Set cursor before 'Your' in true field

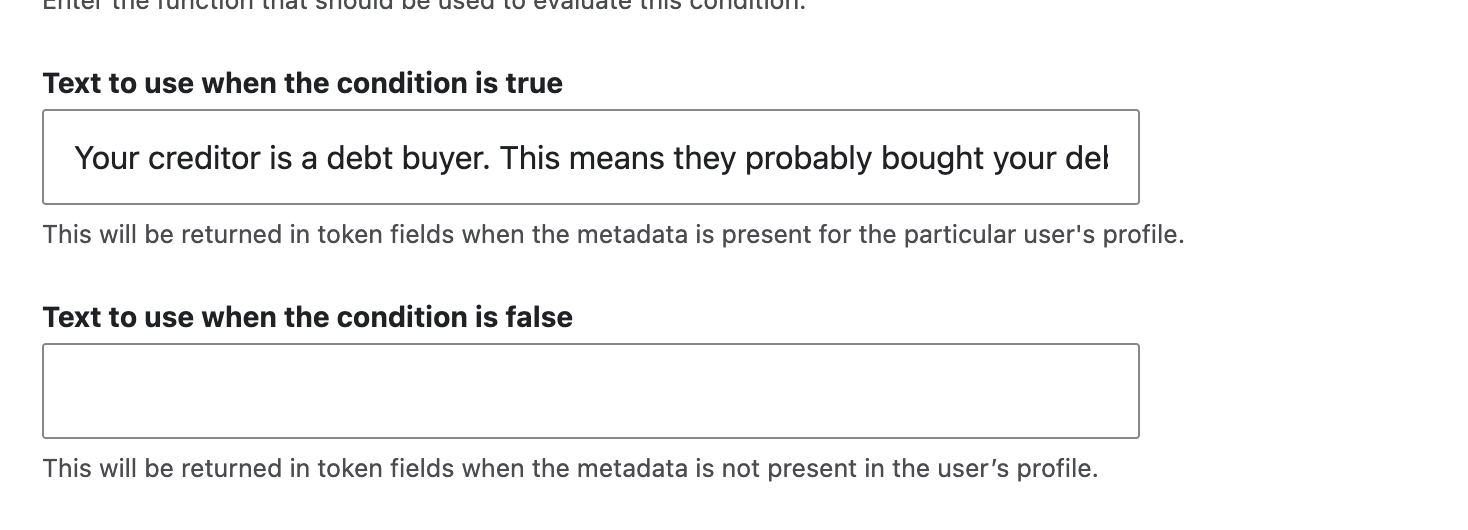(x=75, y=158)
